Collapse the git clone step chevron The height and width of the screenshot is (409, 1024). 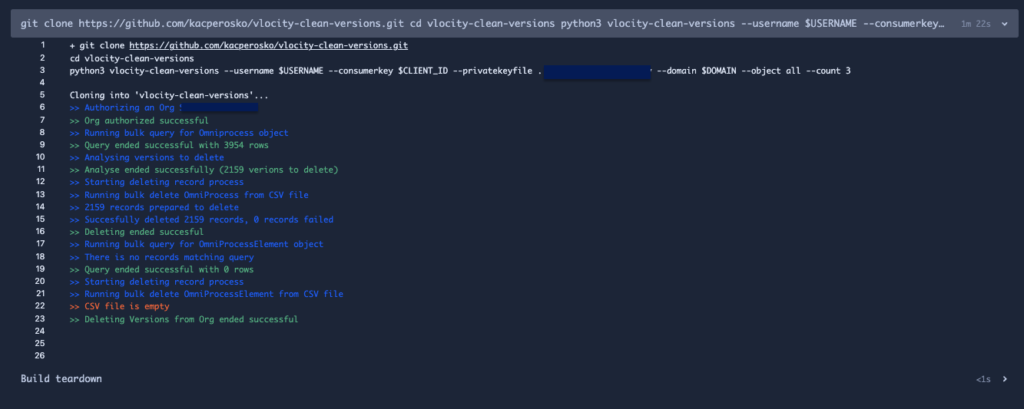click(x=1004, y=24)
